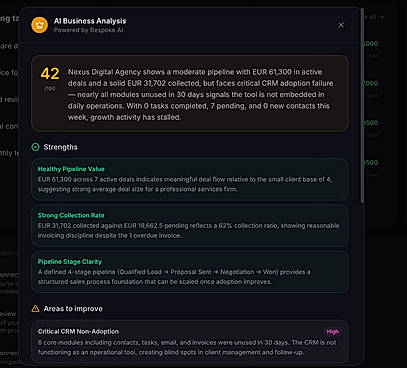This screenshot has height=368, width=407.
Task: Click the Critical CRM Non-Adoption description text
Action: click(187, 347)
